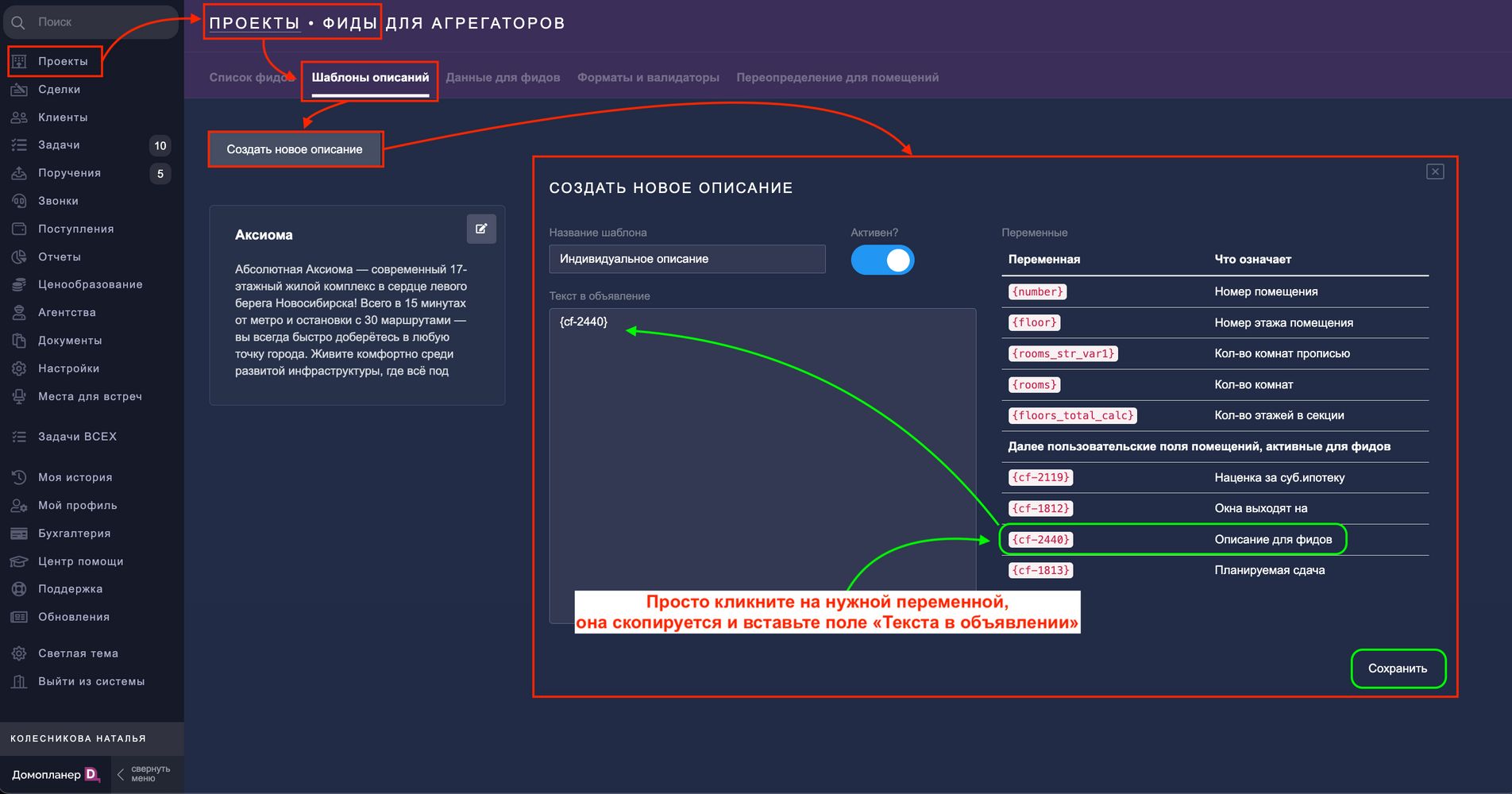The image size is (1512, 794).
Task: Click the Задачи counter badge 10
Action: click(x=160, y=145)
